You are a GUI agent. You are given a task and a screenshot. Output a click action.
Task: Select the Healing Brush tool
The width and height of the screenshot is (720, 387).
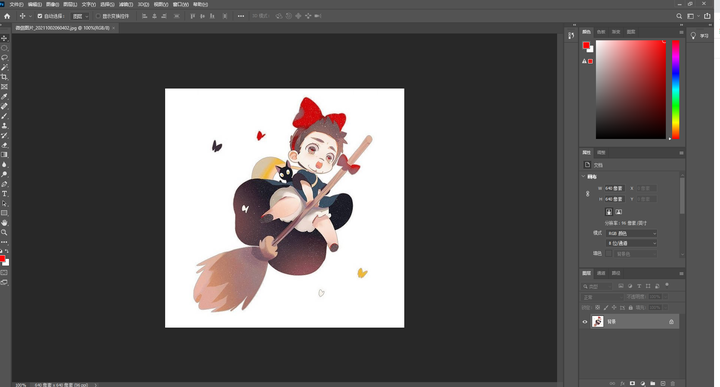pos(4,106)
